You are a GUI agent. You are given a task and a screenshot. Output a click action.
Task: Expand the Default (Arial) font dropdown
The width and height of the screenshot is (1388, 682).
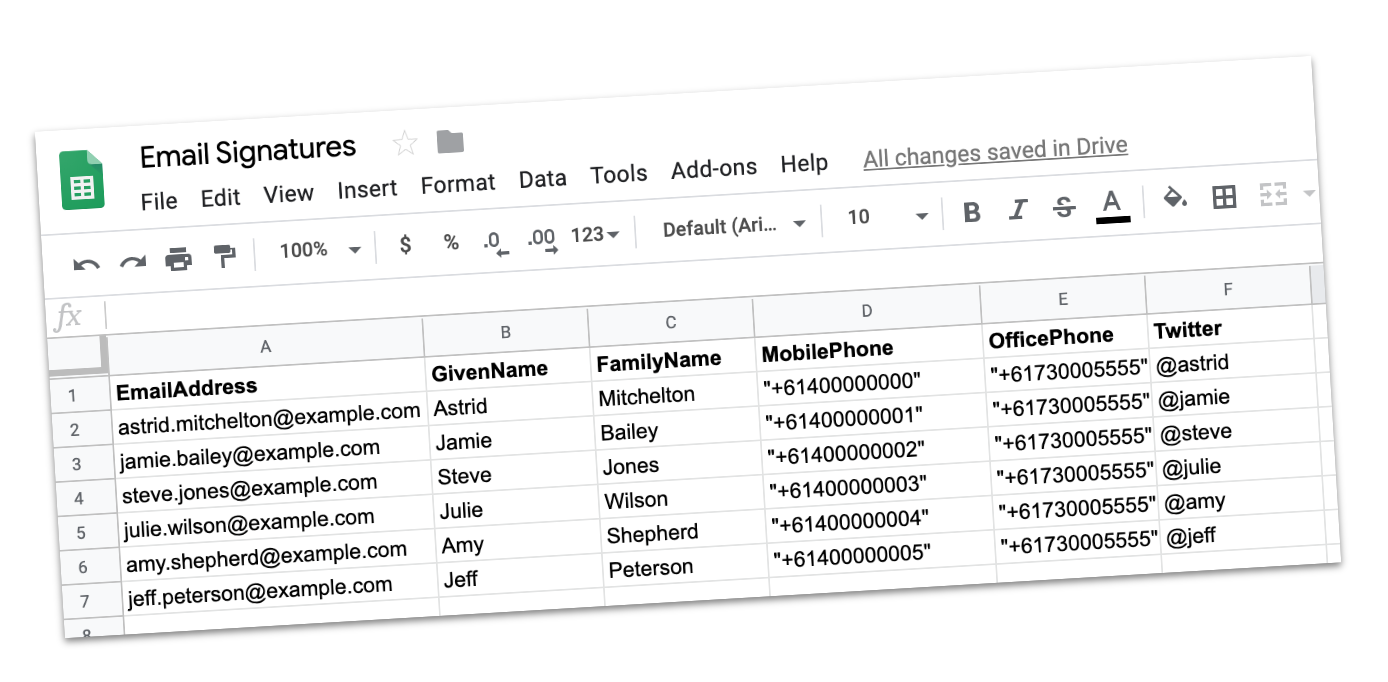point(734,226)
